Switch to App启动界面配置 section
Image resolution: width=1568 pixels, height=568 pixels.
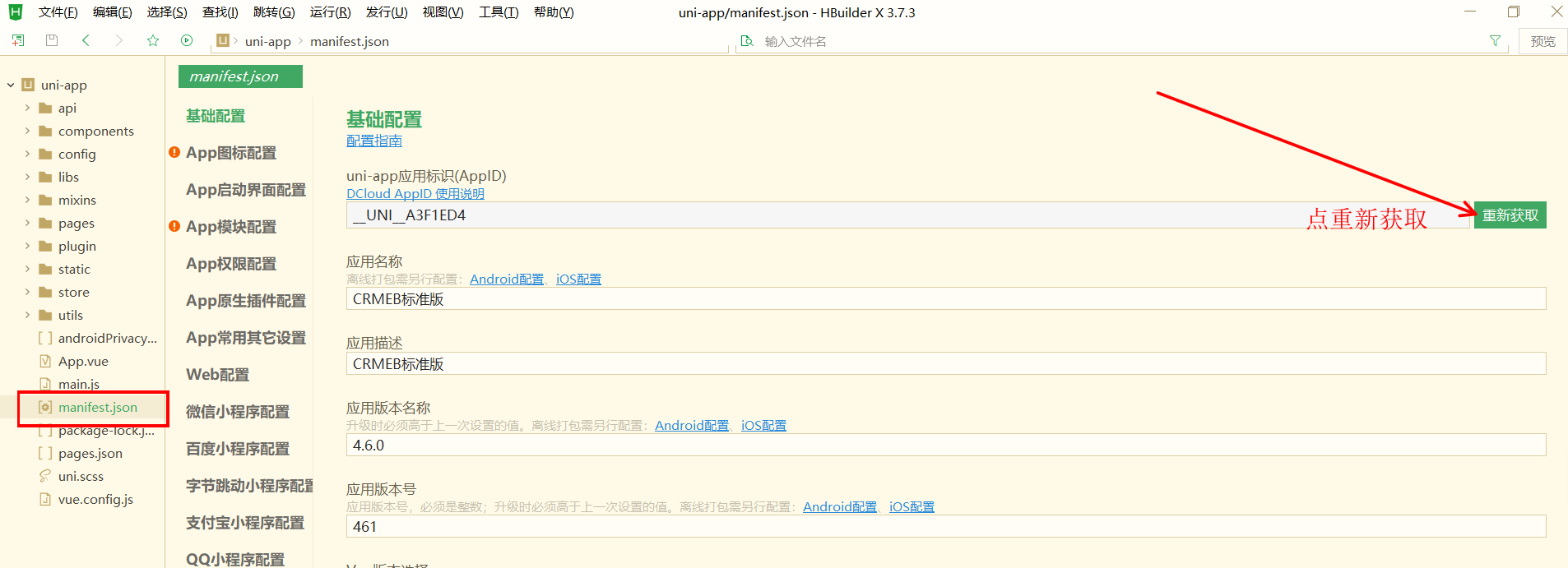[246, 190]
